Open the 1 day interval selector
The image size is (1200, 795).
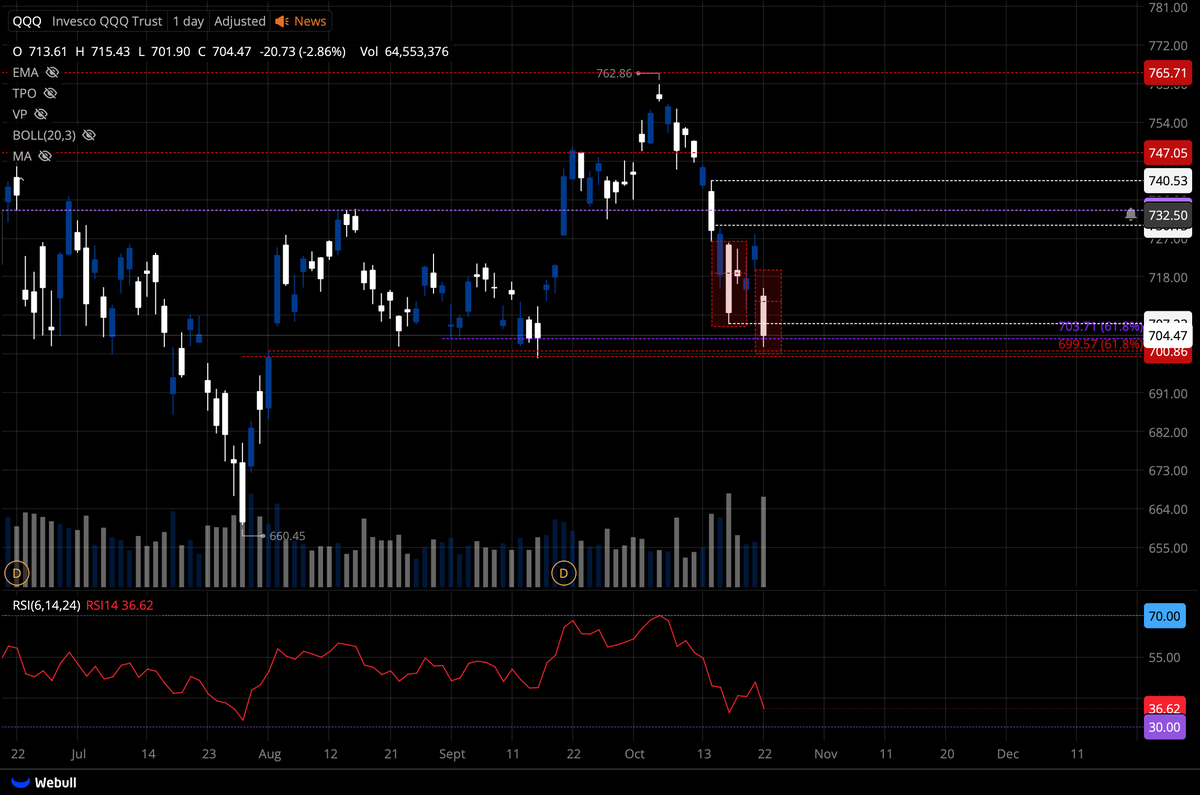point(188,21)
